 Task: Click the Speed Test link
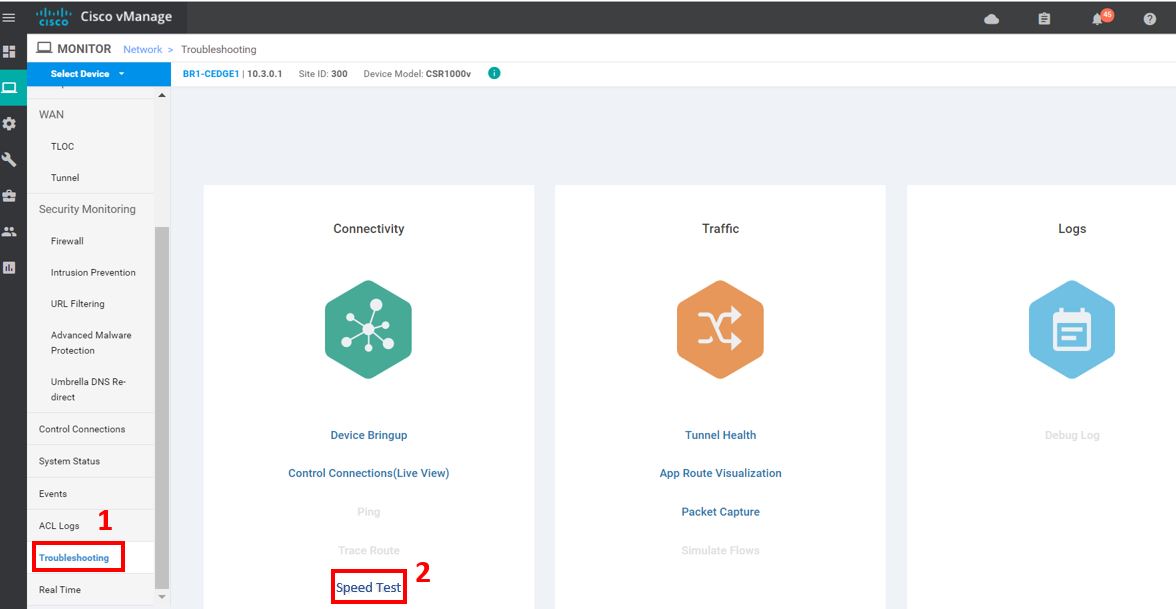(x=368, y=588)
